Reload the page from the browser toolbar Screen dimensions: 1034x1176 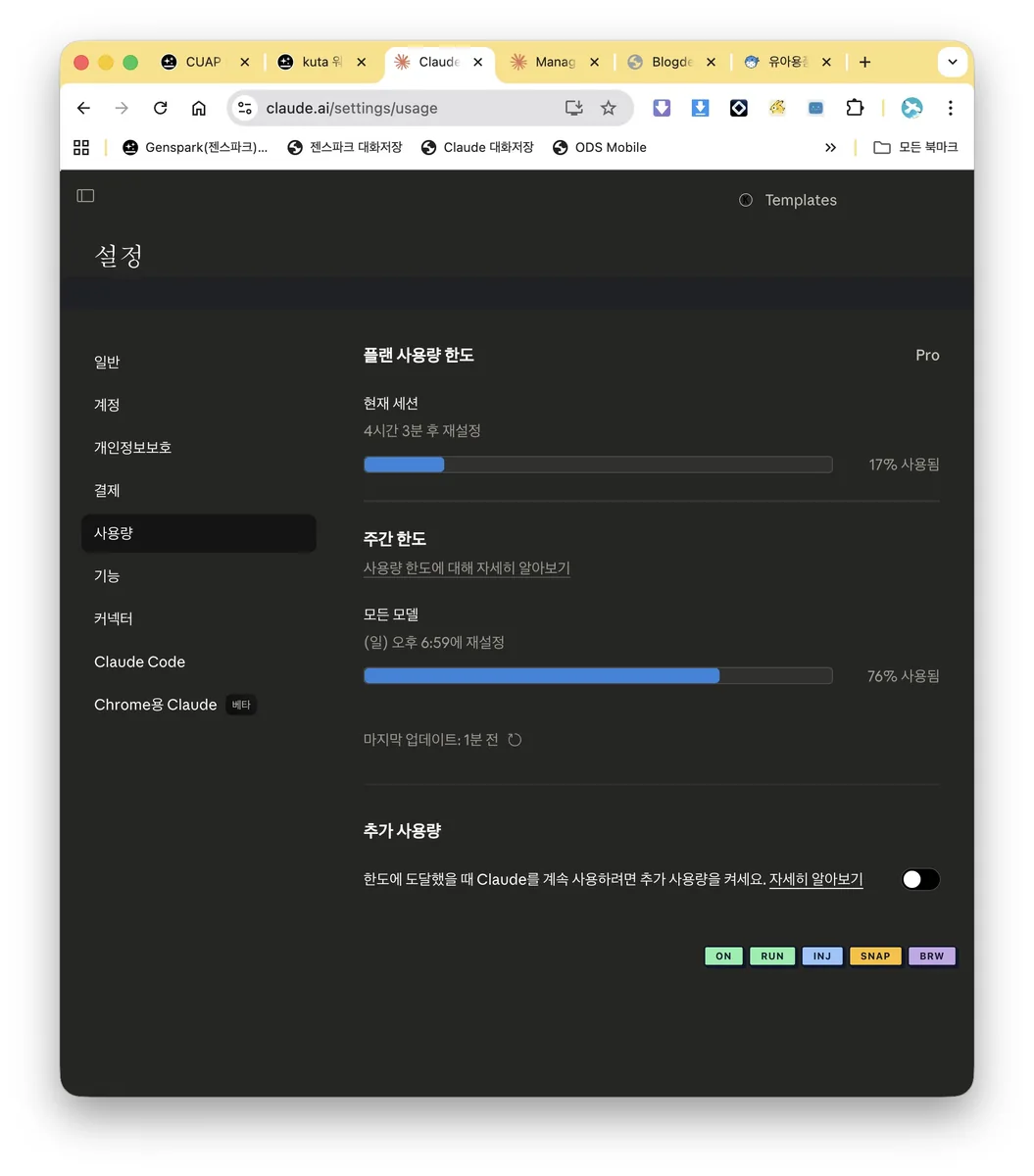point(161,108)
